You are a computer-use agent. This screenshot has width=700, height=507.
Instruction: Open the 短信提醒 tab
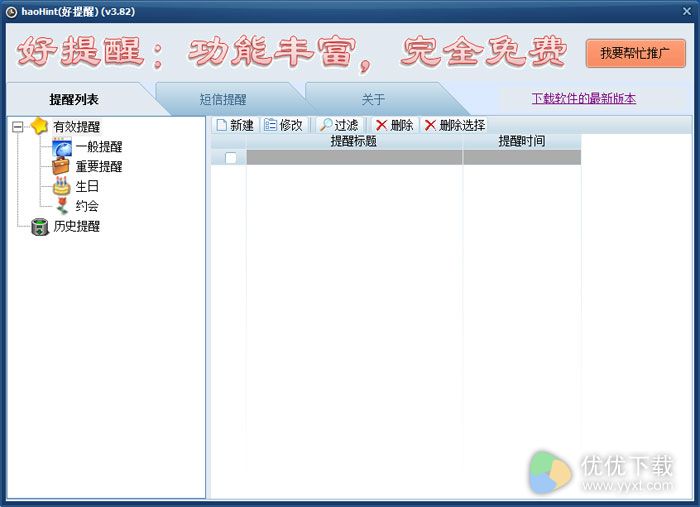[x=223, y=99]
